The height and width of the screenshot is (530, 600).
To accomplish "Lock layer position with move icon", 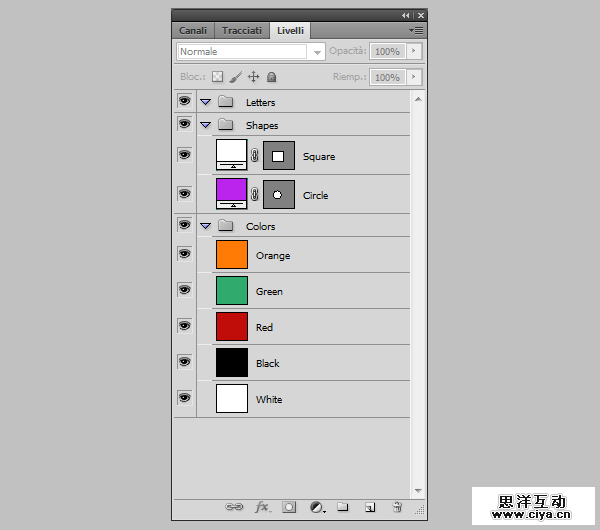I will 253,77.
